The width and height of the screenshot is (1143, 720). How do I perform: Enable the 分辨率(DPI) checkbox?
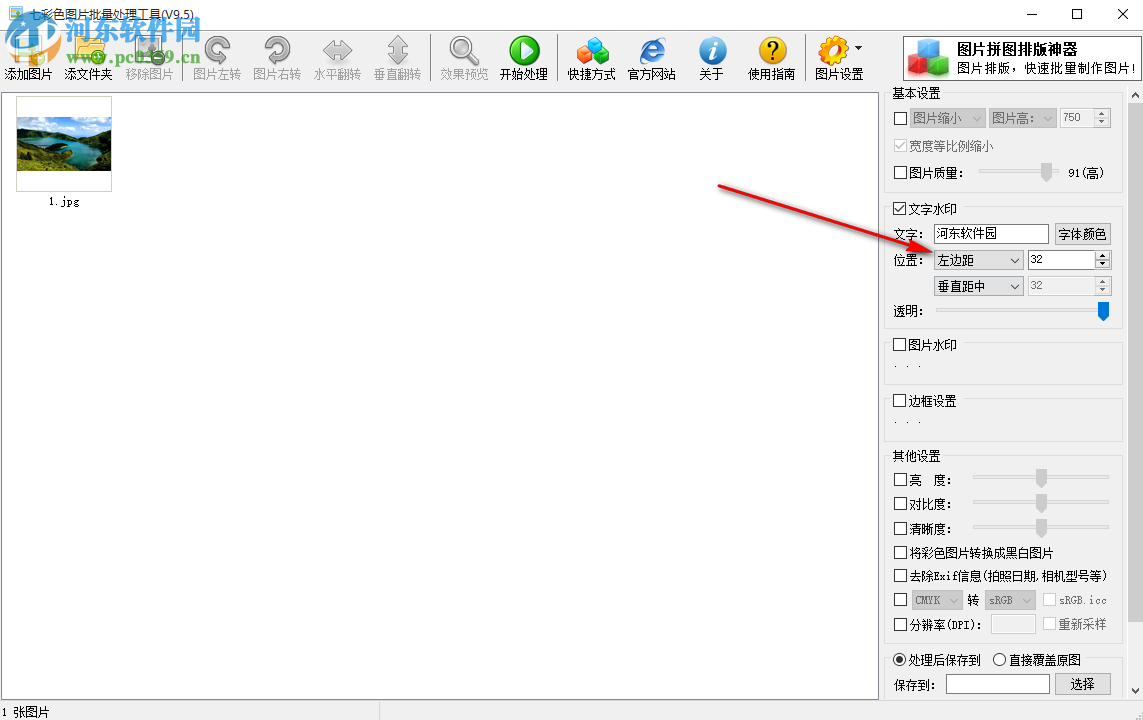900,625
